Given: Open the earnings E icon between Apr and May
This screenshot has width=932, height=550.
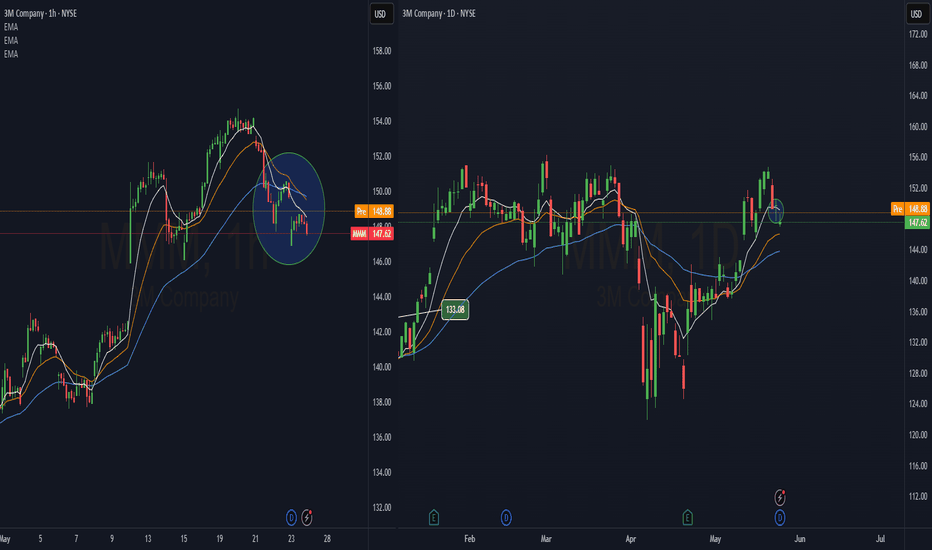Looking at the screenshot, I should point(688,518).
